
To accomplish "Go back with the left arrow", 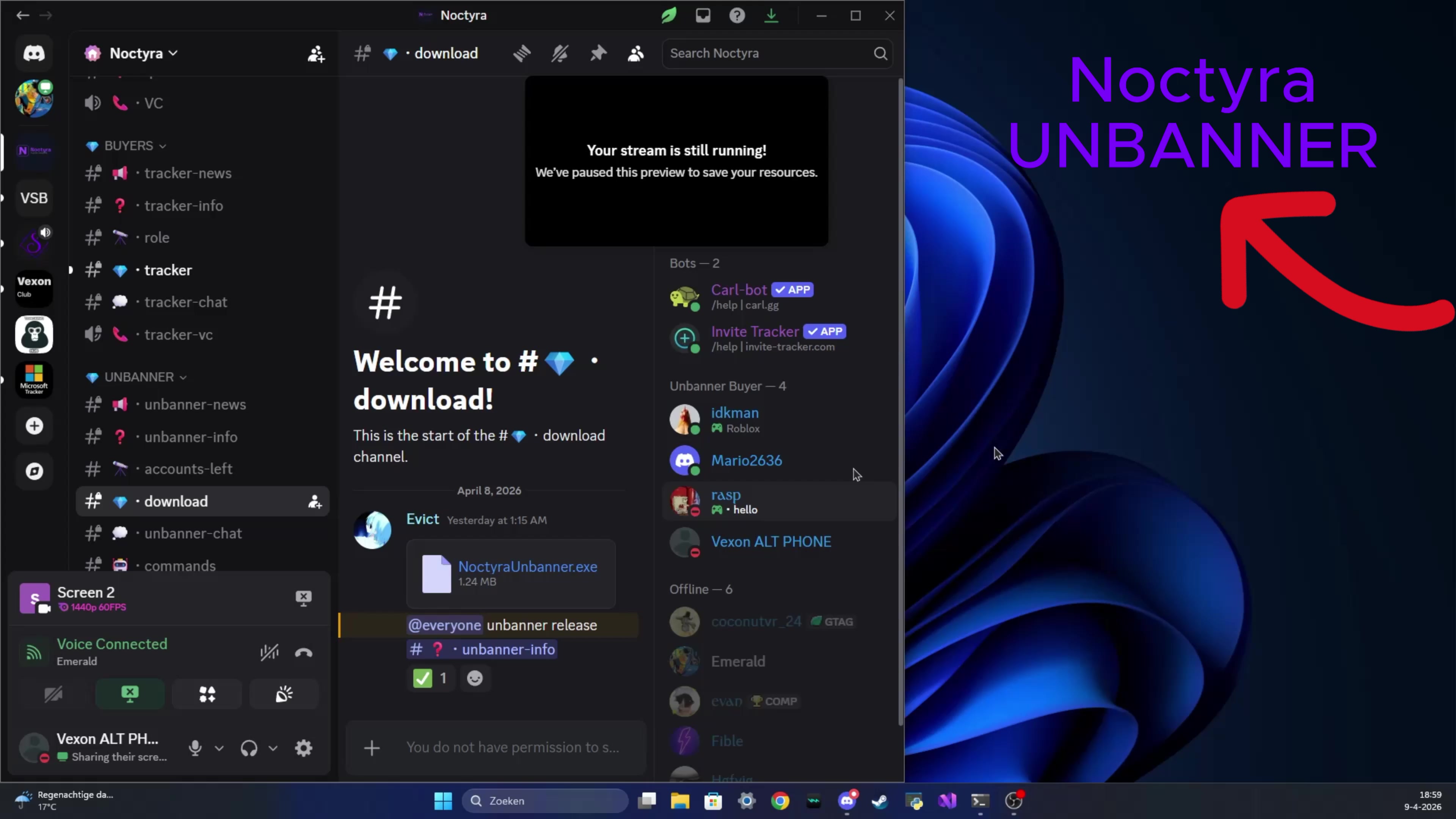I will pyautogui.click(x=23, y=15).
